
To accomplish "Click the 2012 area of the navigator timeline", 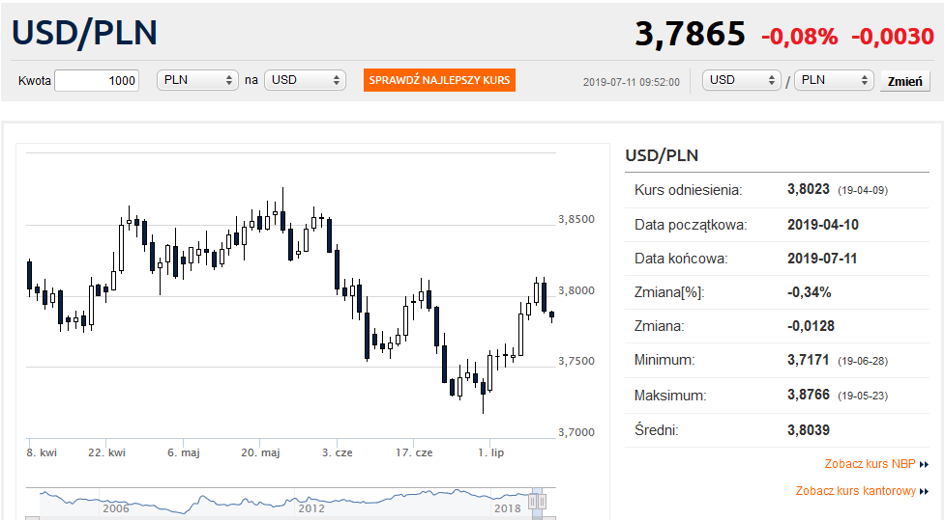I will 312,509.
